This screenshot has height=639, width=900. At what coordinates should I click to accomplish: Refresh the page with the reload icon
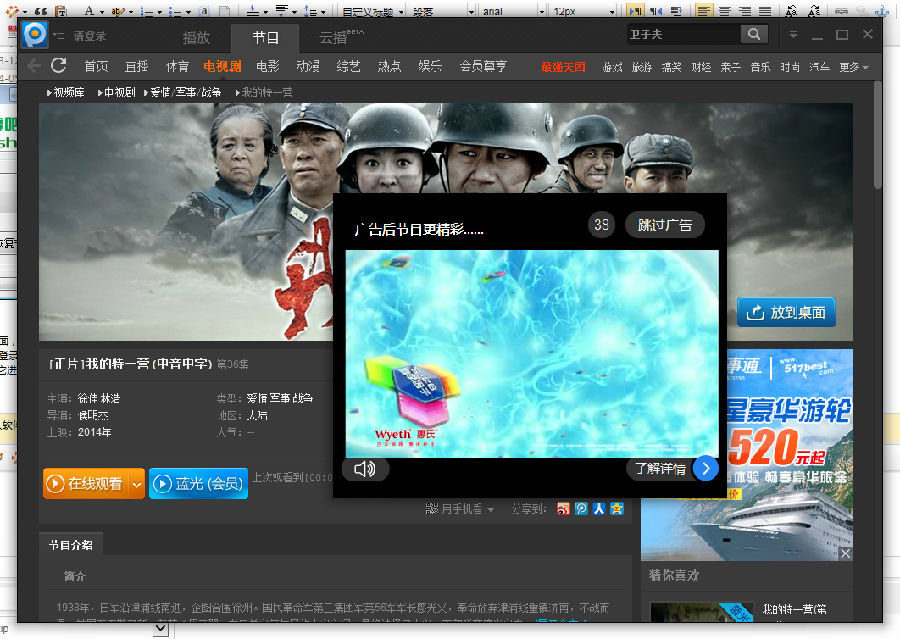point(59,66)
